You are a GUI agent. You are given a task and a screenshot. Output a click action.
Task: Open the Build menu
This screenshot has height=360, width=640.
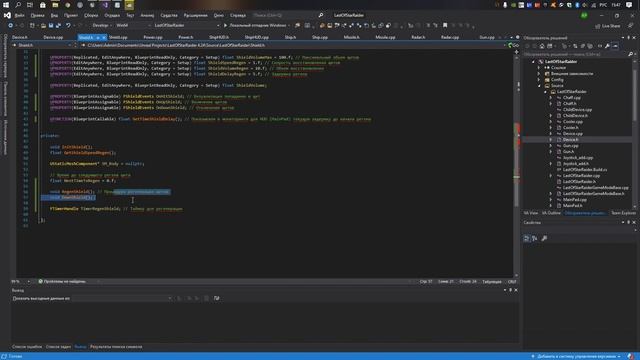pos(91,15)
